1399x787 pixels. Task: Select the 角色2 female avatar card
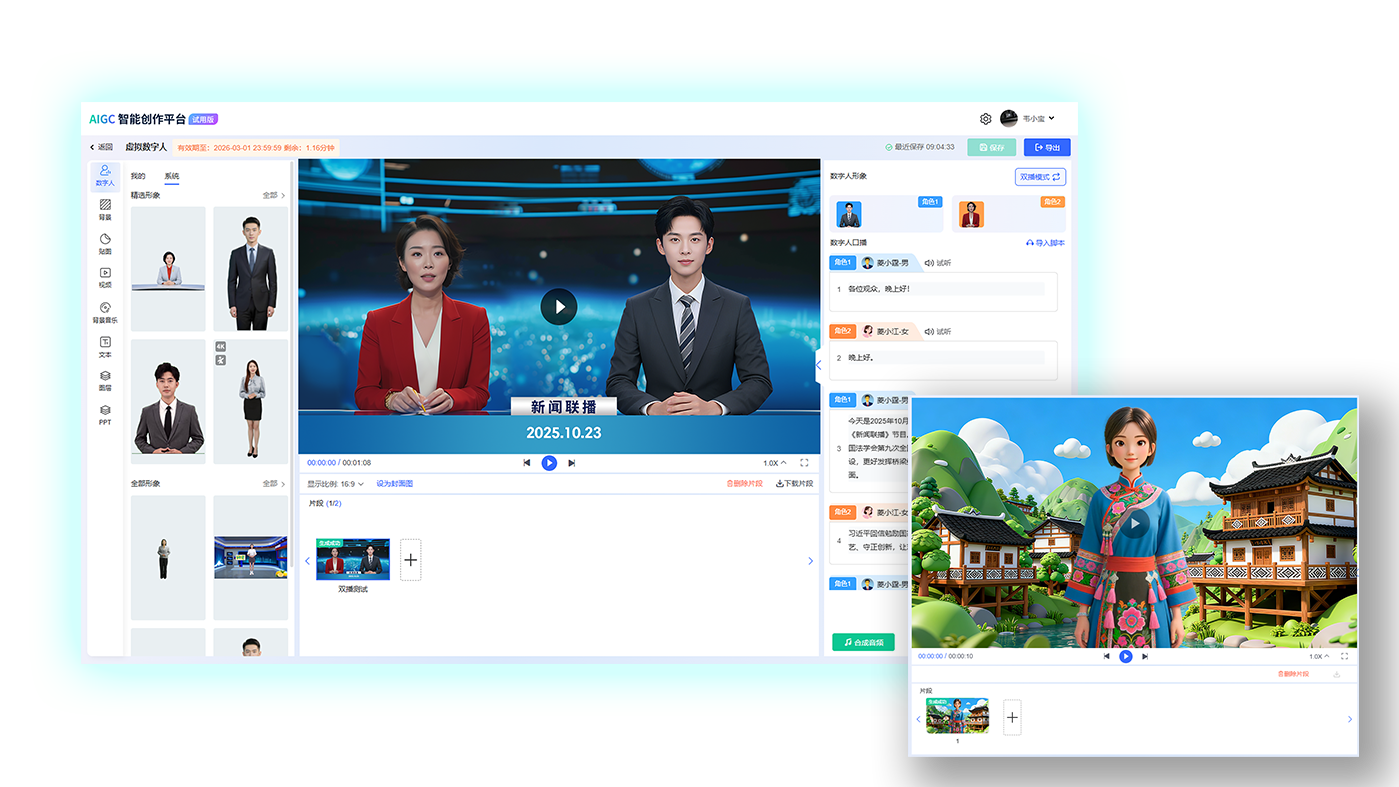tap(1008, 214)
